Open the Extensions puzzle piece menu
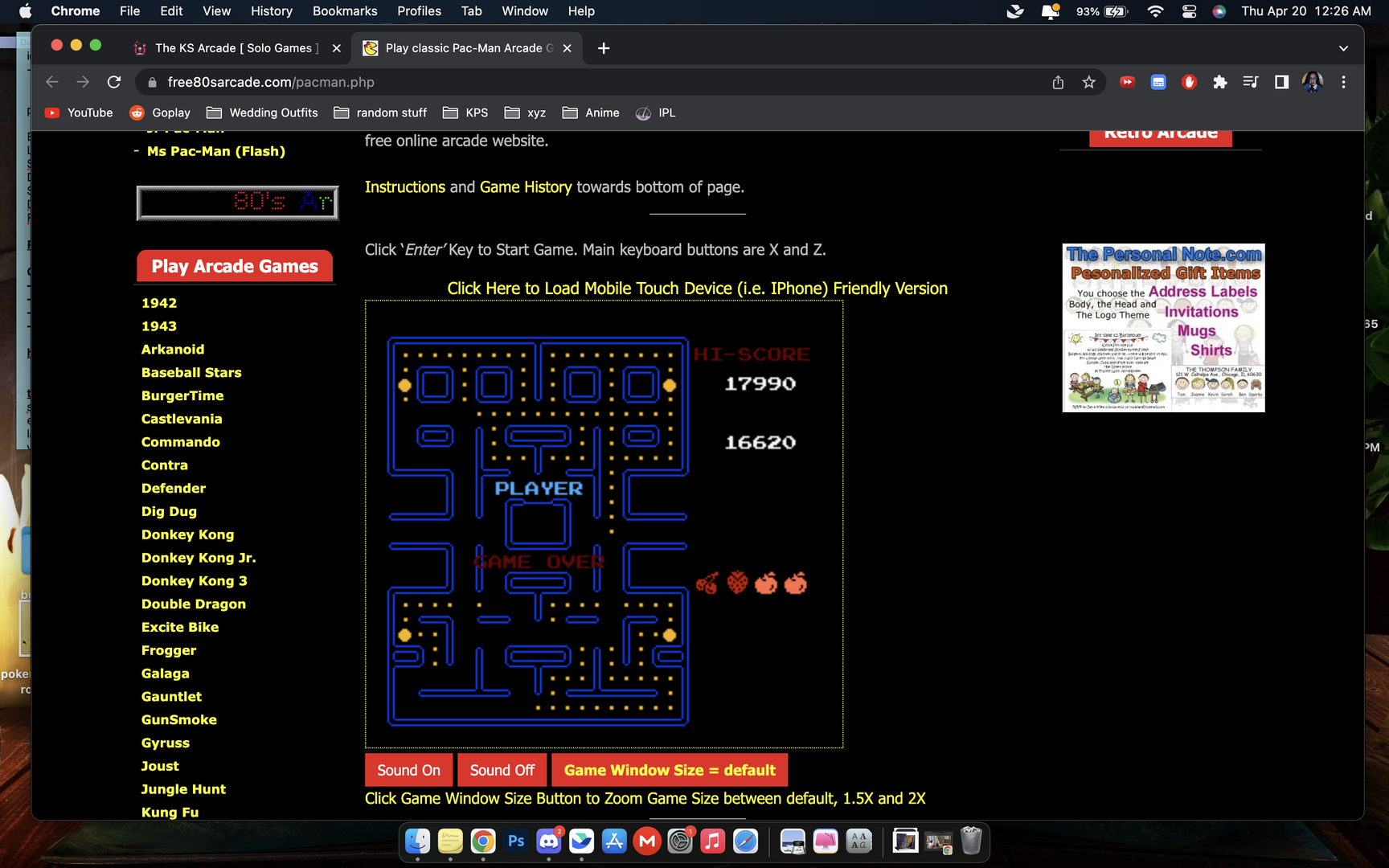1389x868 pixels. 1220,82
